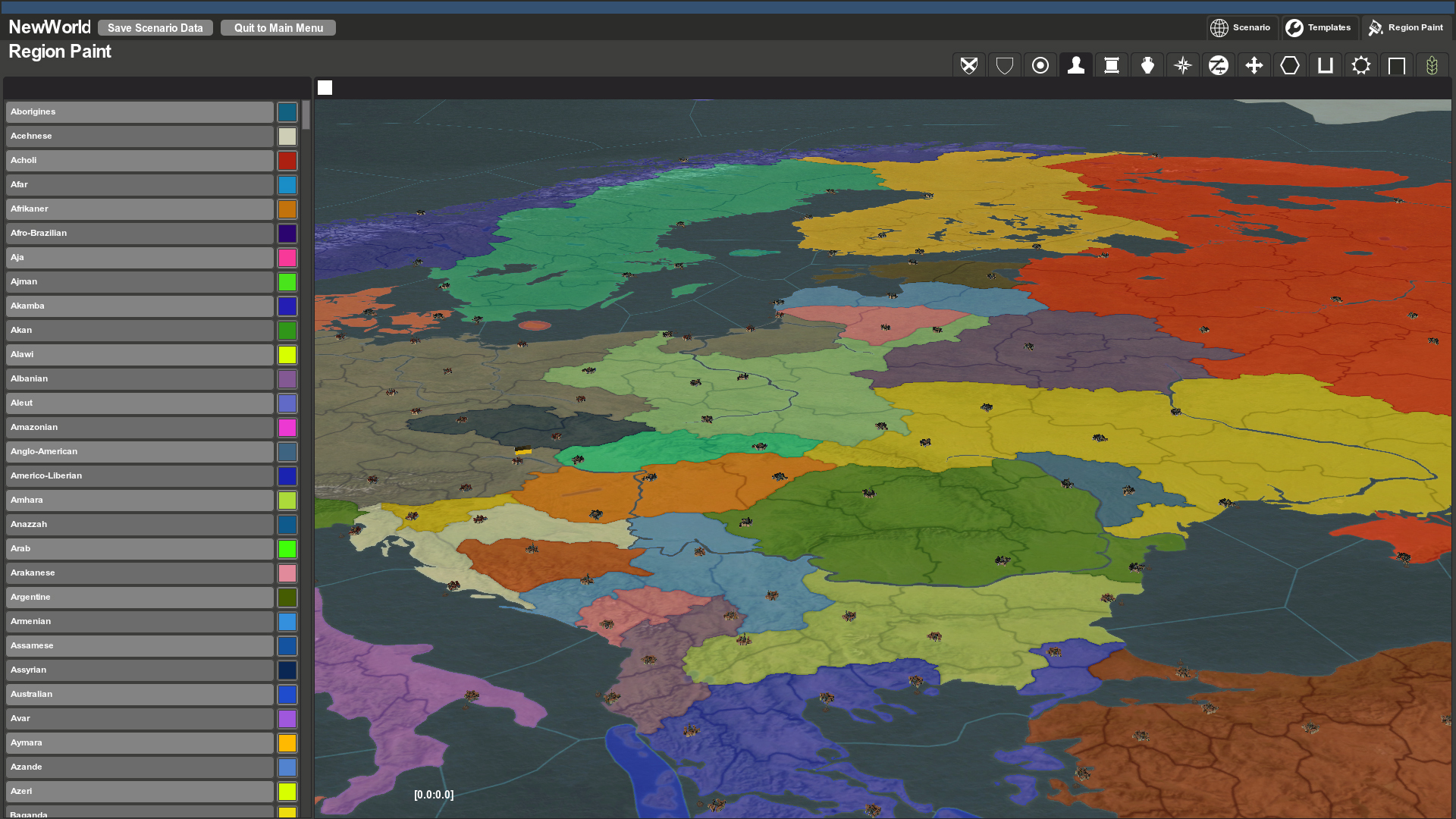Select the 'Amhara' list row
Screen dimensions: 1456x819
coord(140,500)
